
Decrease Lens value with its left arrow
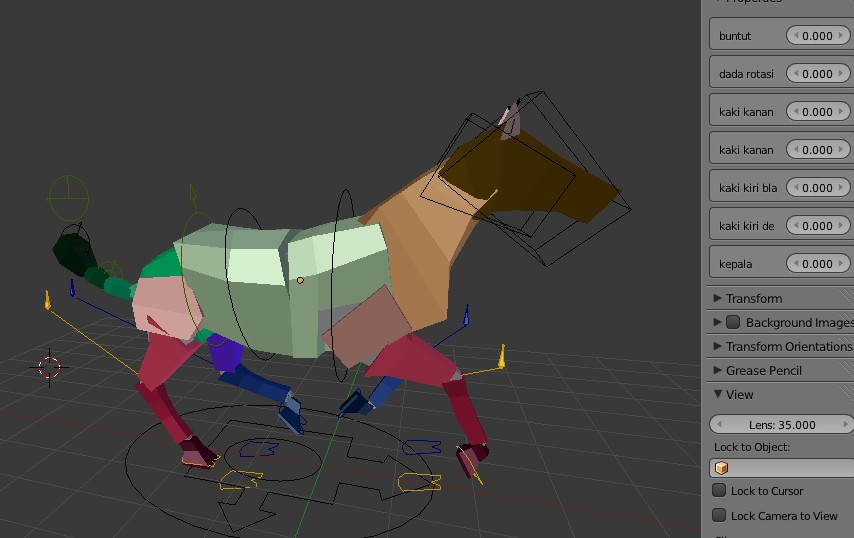720,424
